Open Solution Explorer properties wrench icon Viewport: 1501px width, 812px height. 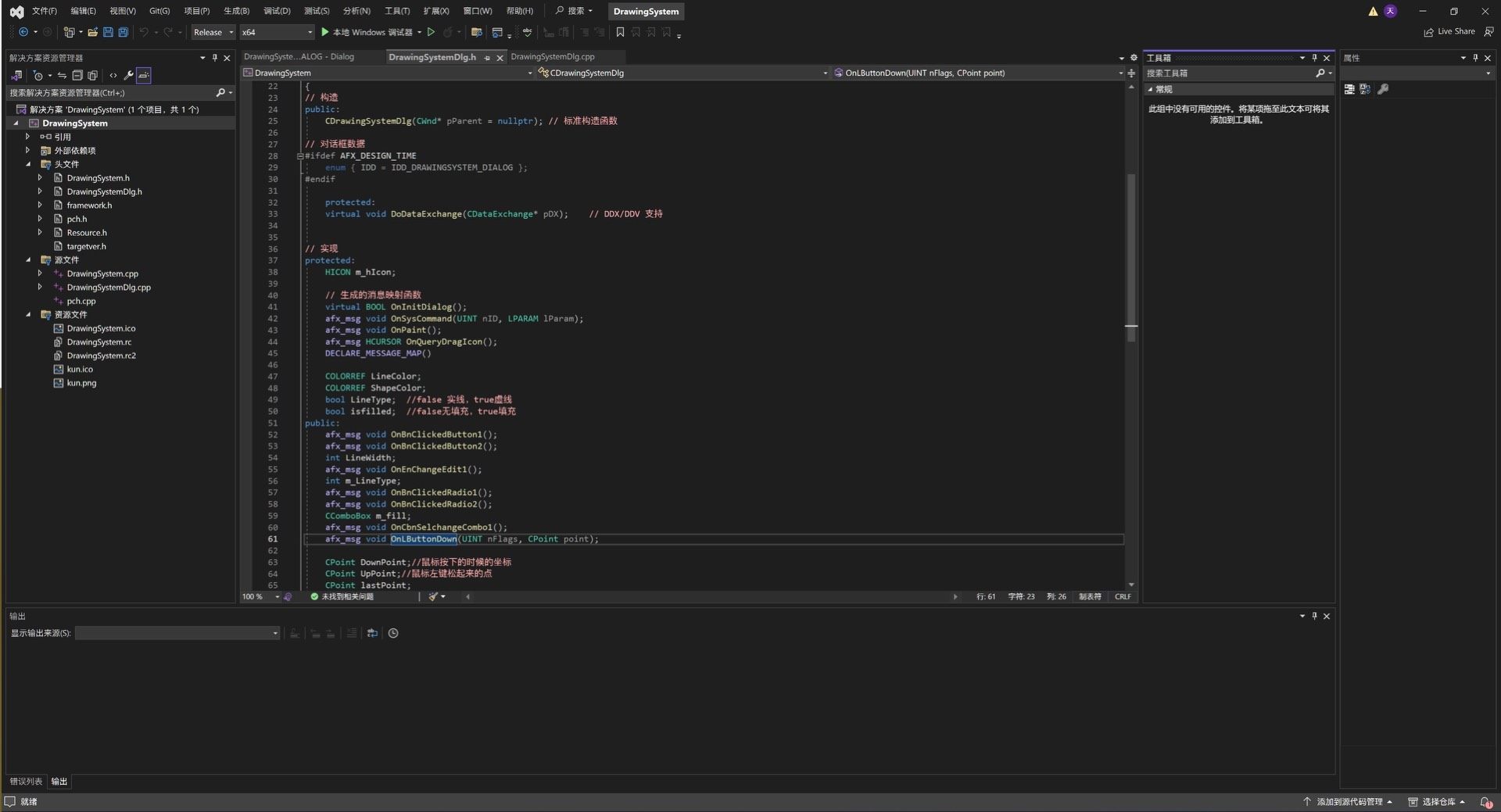click(128, 76)
